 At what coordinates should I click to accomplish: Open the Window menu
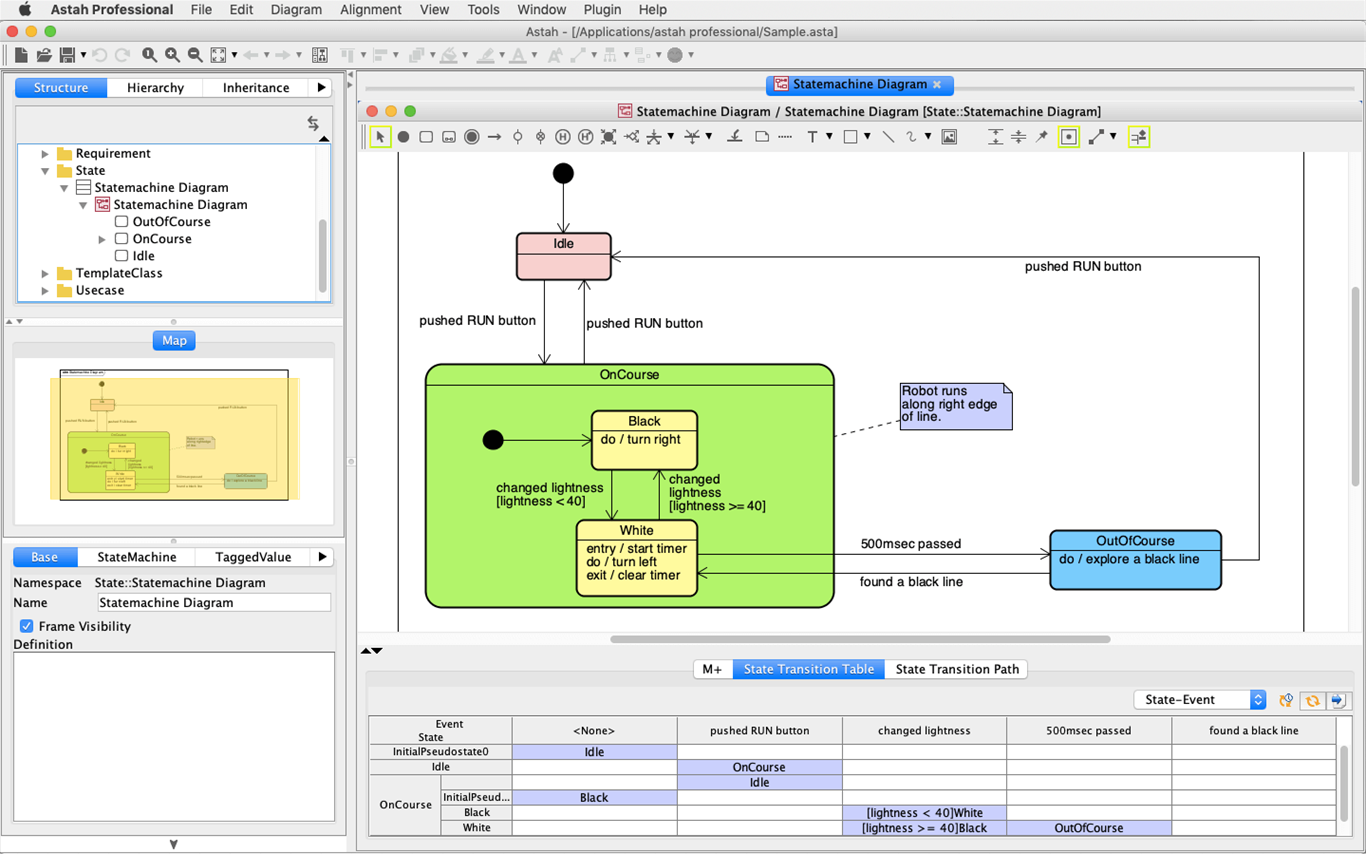click(x=541, y=10)
